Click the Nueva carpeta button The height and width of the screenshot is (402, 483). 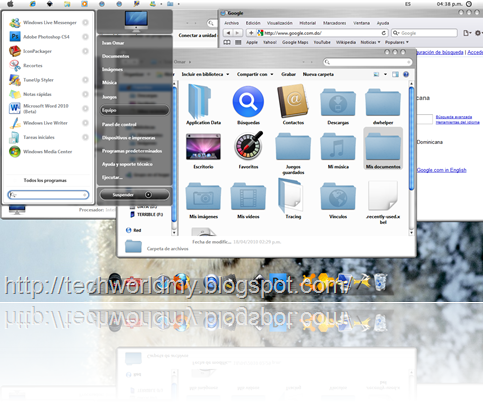(x=318, y=74)
